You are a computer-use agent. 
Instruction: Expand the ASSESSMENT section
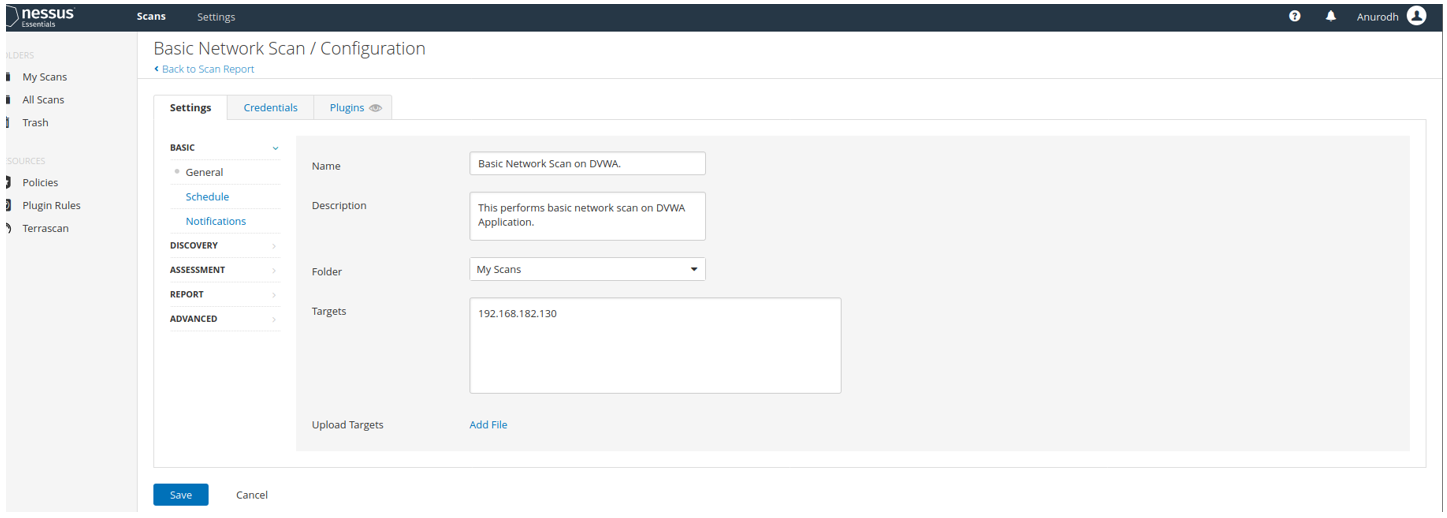click(x=224, y=270)
